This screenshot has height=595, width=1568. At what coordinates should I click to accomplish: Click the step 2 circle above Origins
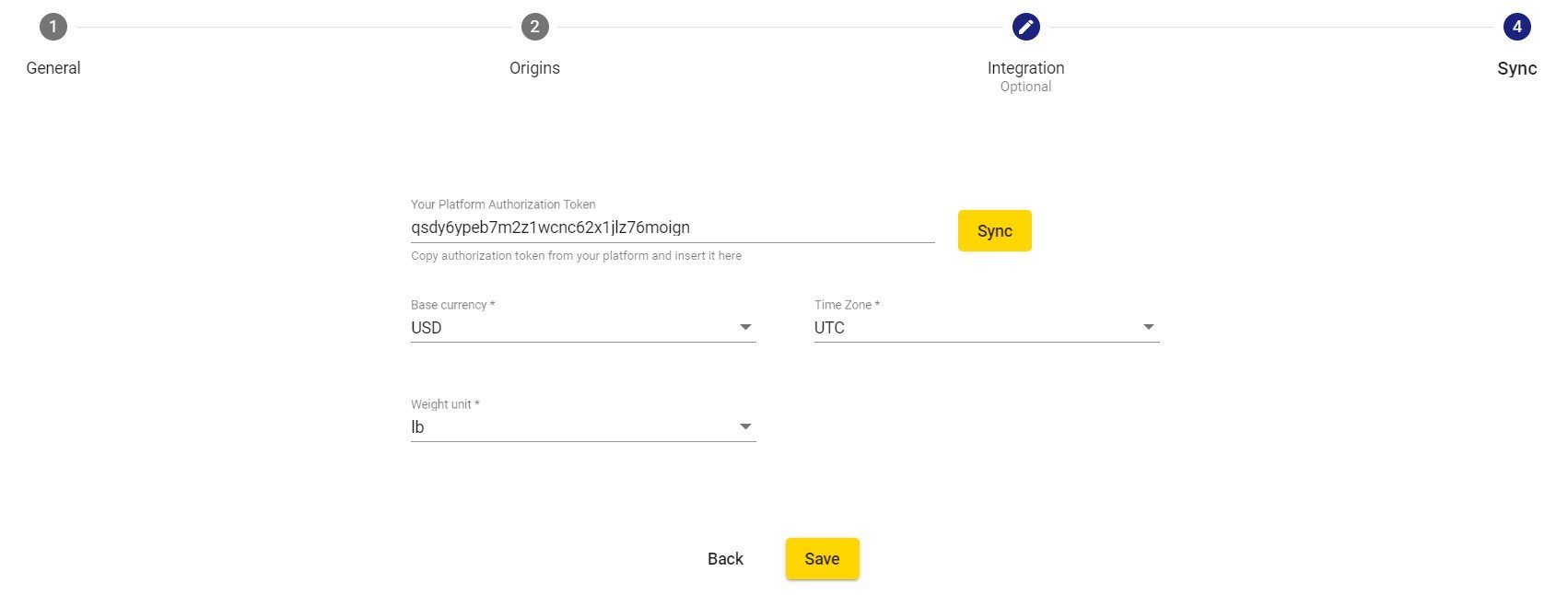(534, 27)
